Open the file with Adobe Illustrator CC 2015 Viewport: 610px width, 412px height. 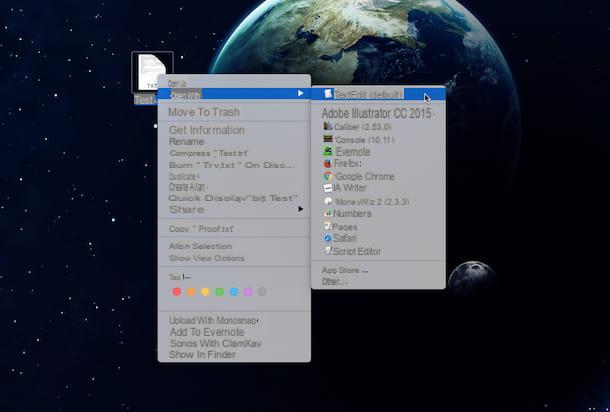tap(377, 114)
